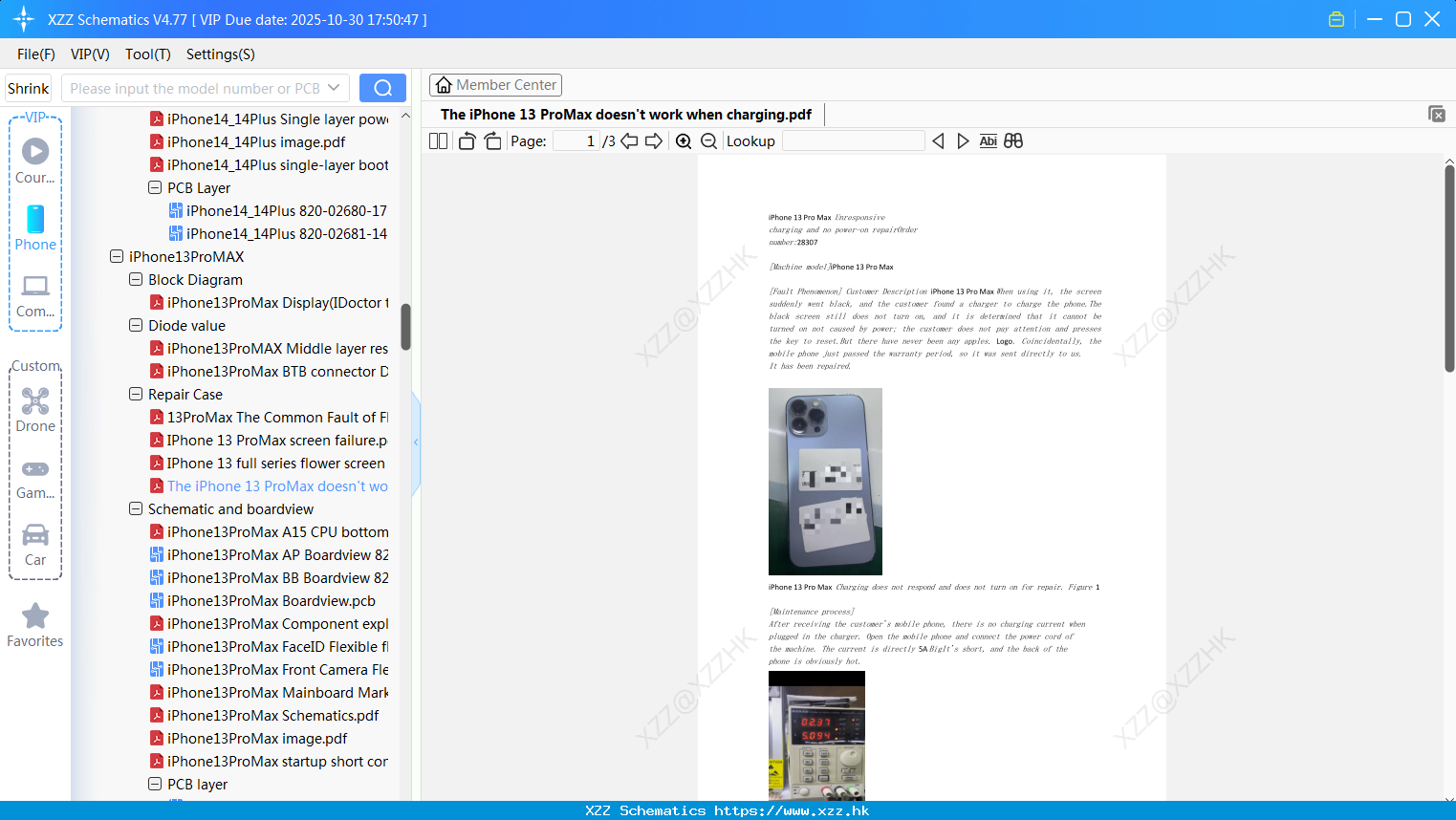Open iPhone13ProMax BB Boardview file

pos(270,577)
